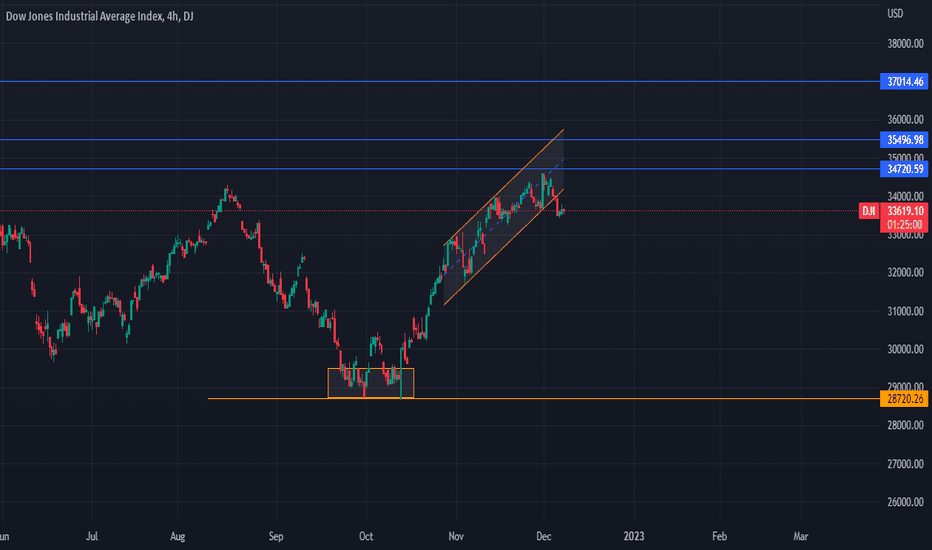Click the 36000.00 price axis value
This screenshot has height=550, width=932.
(905, 120)
